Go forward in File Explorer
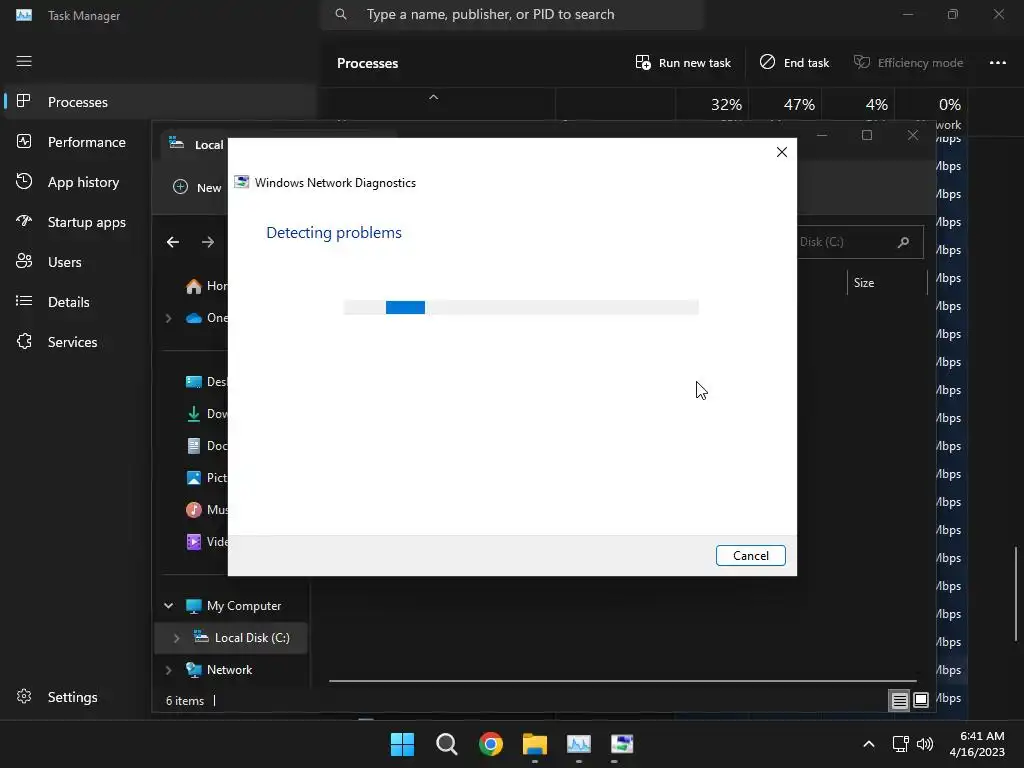1024x768 pixels. 208,242
